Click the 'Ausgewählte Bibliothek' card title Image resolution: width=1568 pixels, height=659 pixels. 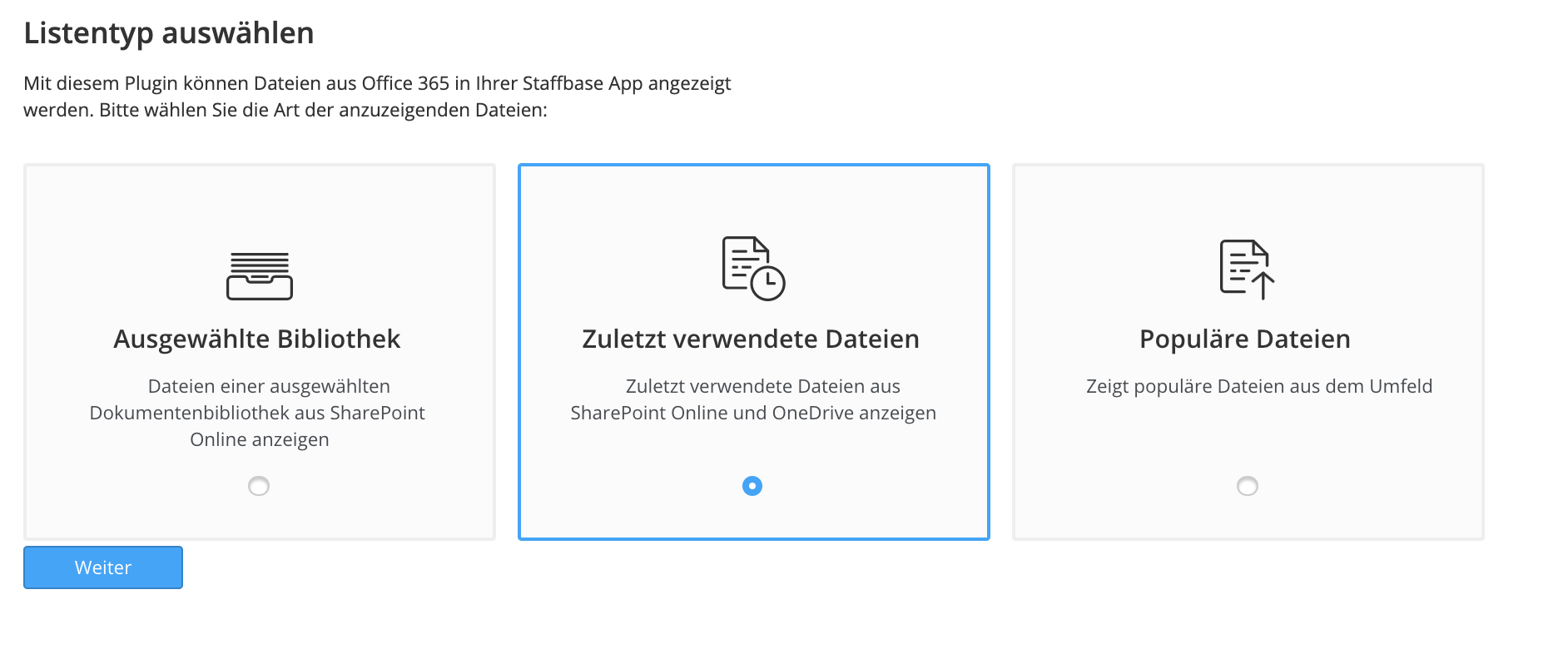click(x=257, y=339)
